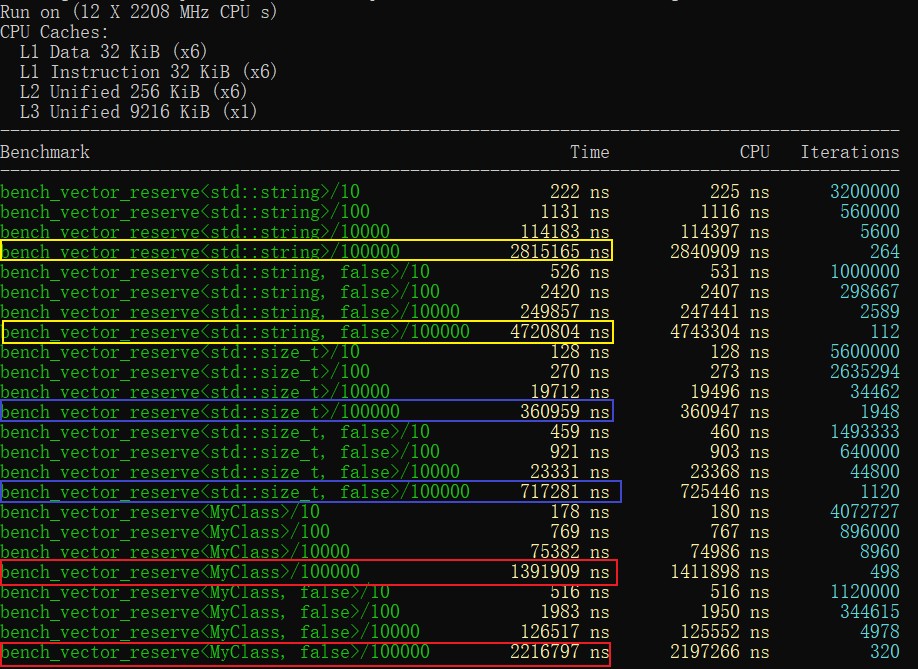Click the '360959 ns' time value

[564, 411]
